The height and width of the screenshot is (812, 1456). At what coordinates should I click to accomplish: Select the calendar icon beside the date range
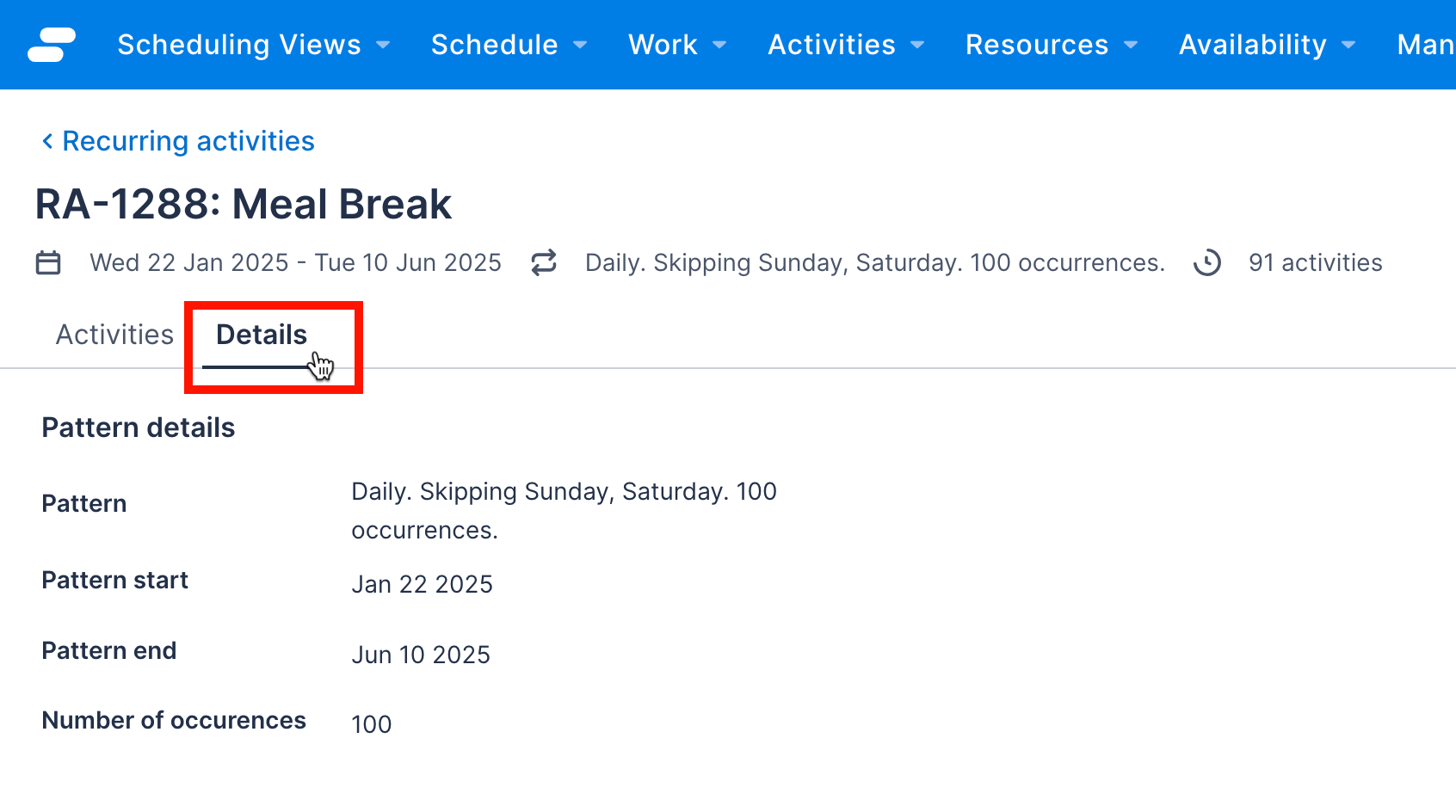coord(49,262)
